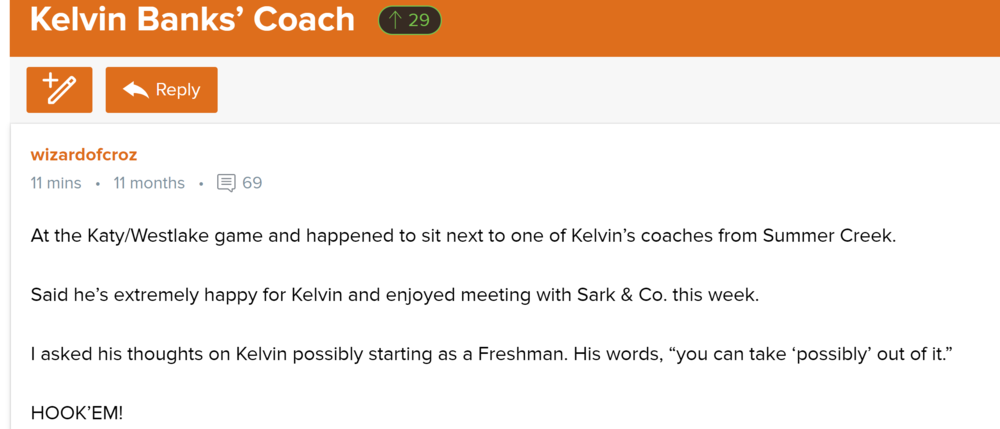Viewport: 1000px width, 429px height.
Task: Upvote the thread via the 29 badge
Action: [410, 21]
